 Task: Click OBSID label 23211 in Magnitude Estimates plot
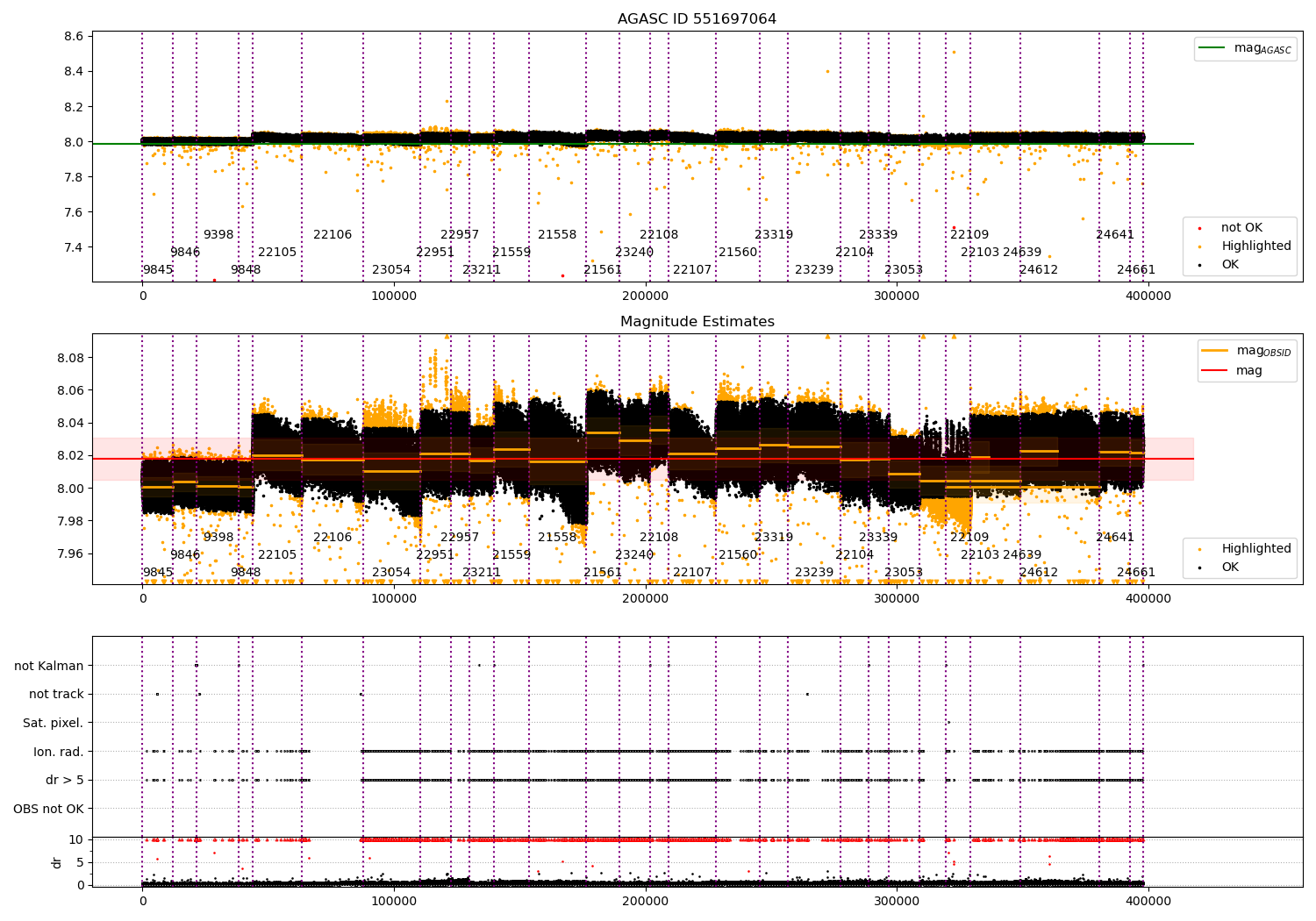[x=482, y=572]
